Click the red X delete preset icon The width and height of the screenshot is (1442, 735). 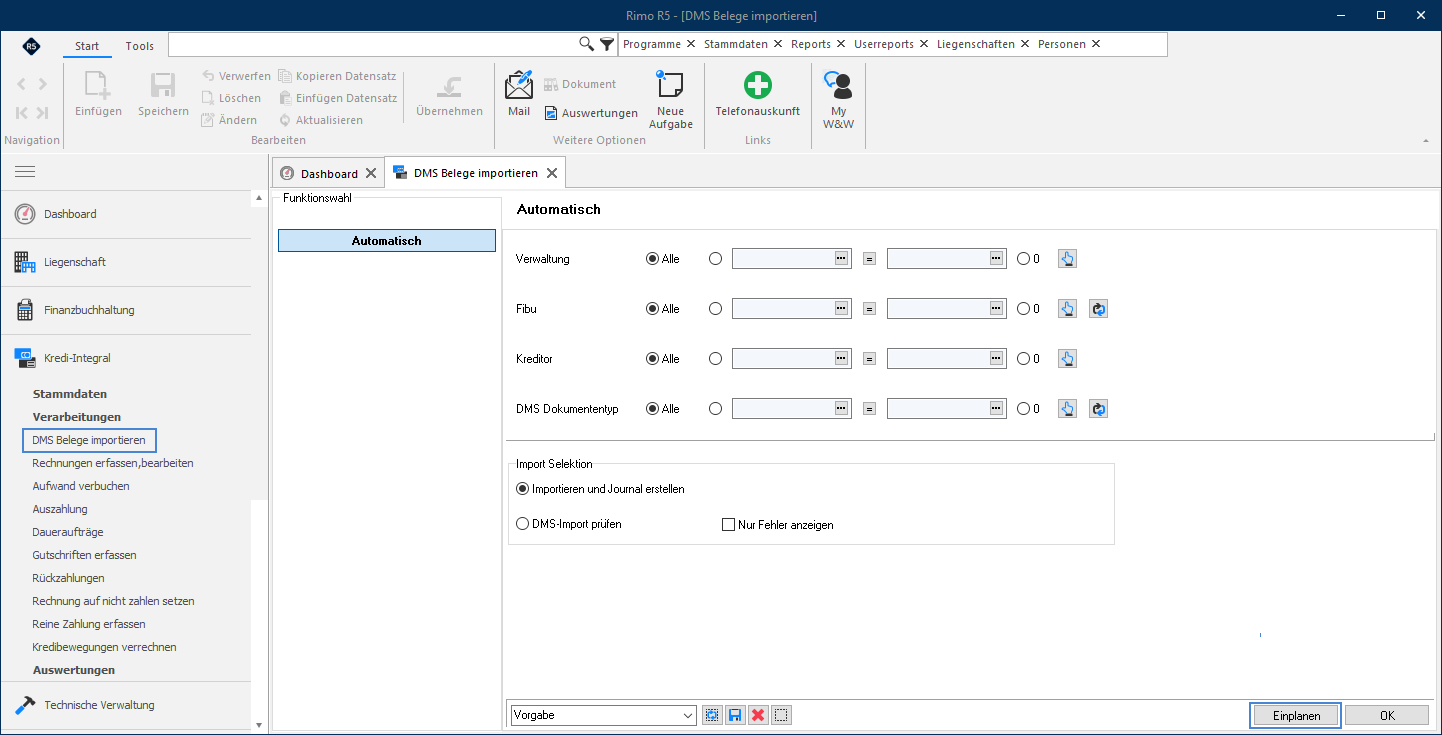click(x=758, y=715)
